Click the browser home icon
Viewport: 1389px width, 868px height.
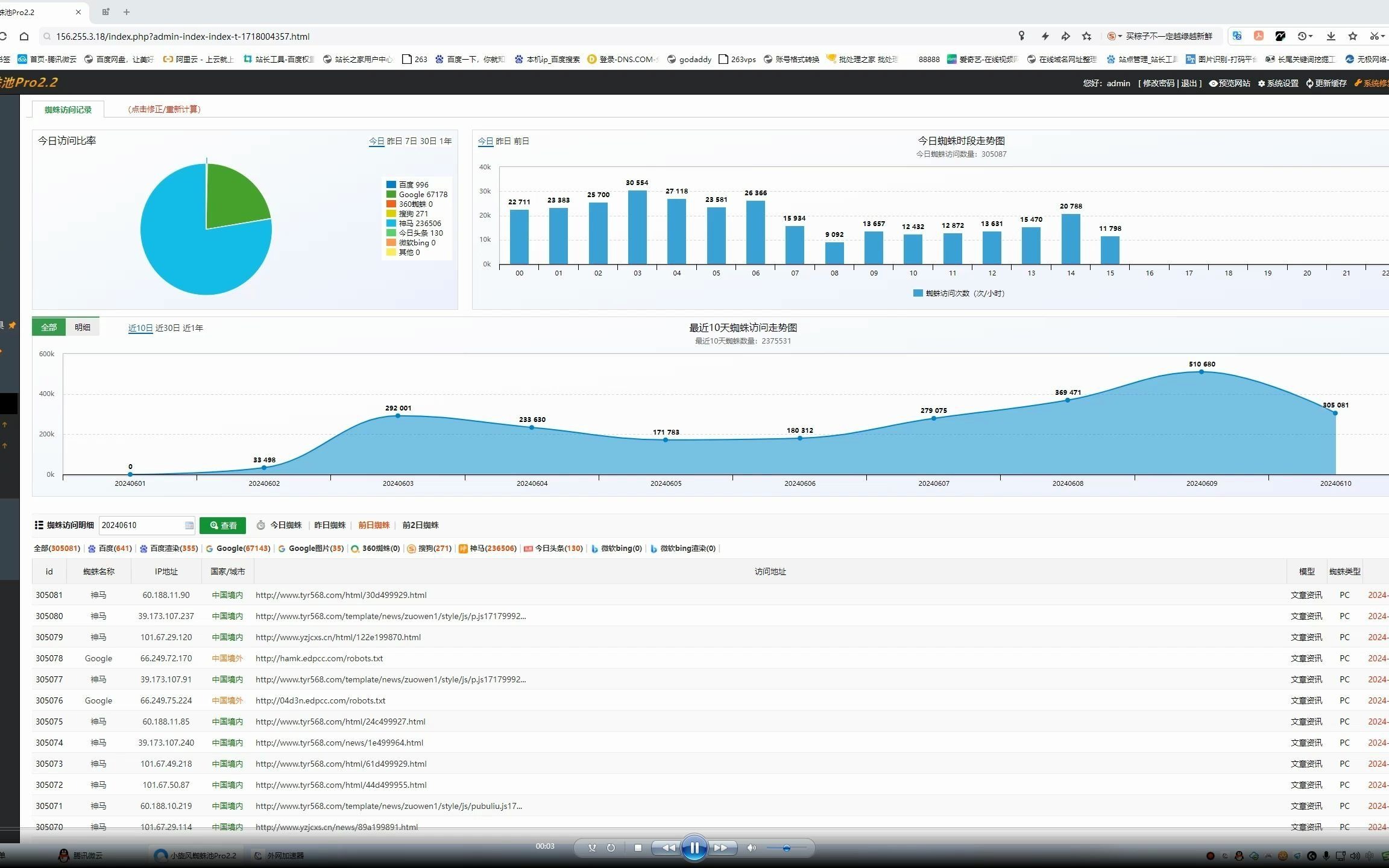(24, 36)
